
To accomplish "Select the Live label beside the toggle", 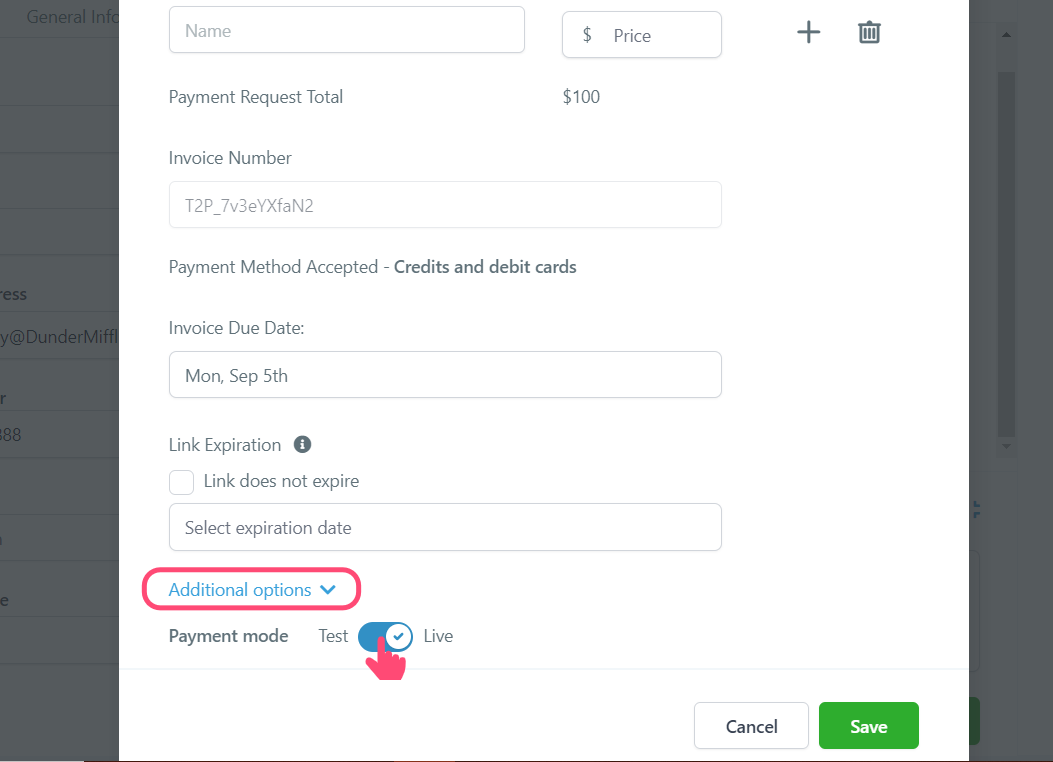I will (x=439, y=636).
